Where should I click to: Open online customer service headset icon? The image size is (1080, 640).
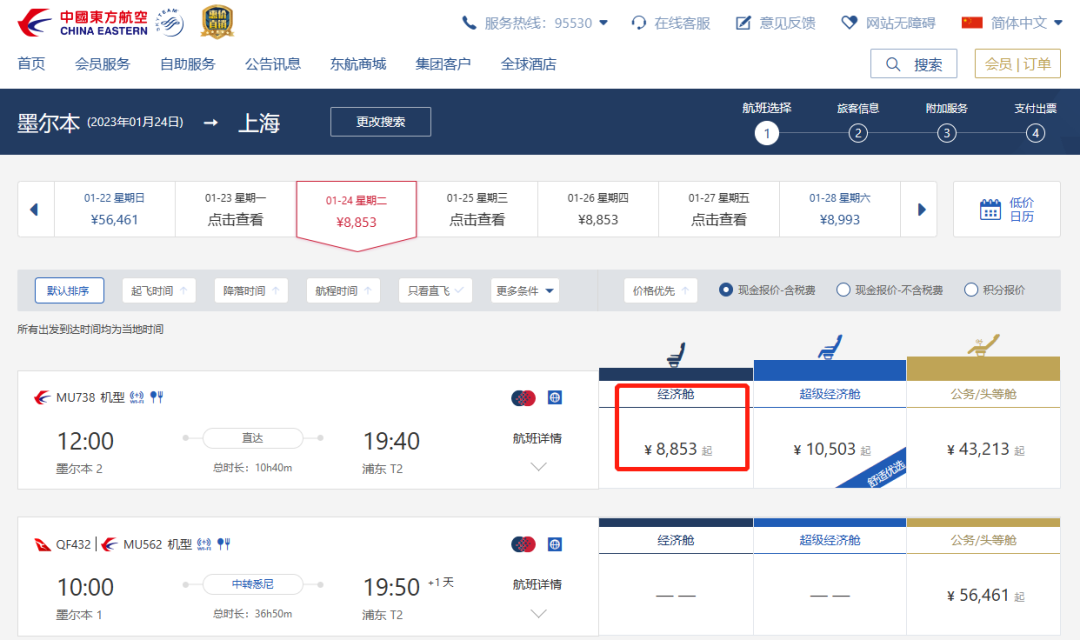[638, 23]
